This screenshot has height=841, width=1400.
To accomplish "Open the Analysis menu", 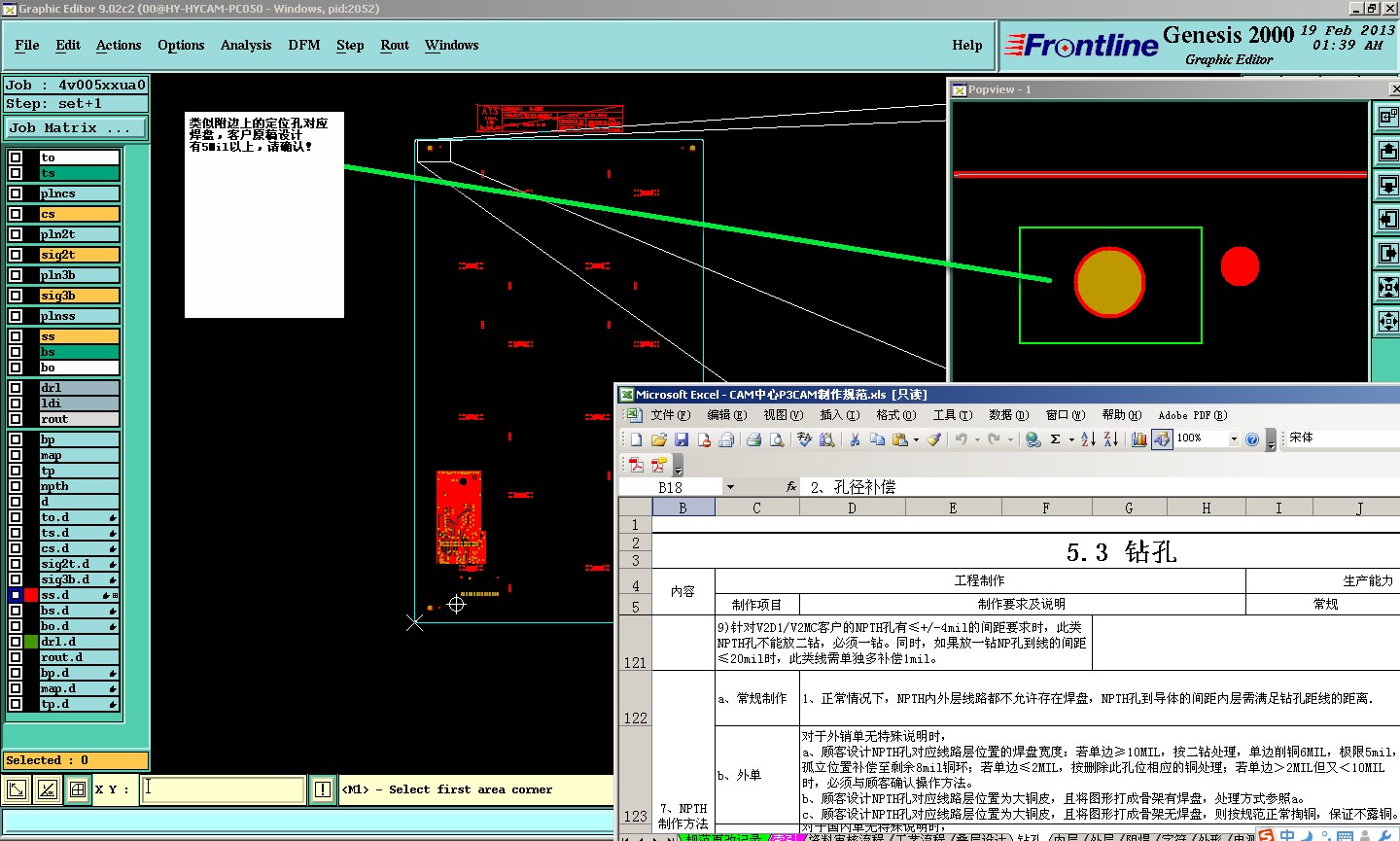I will pos(246,45).
